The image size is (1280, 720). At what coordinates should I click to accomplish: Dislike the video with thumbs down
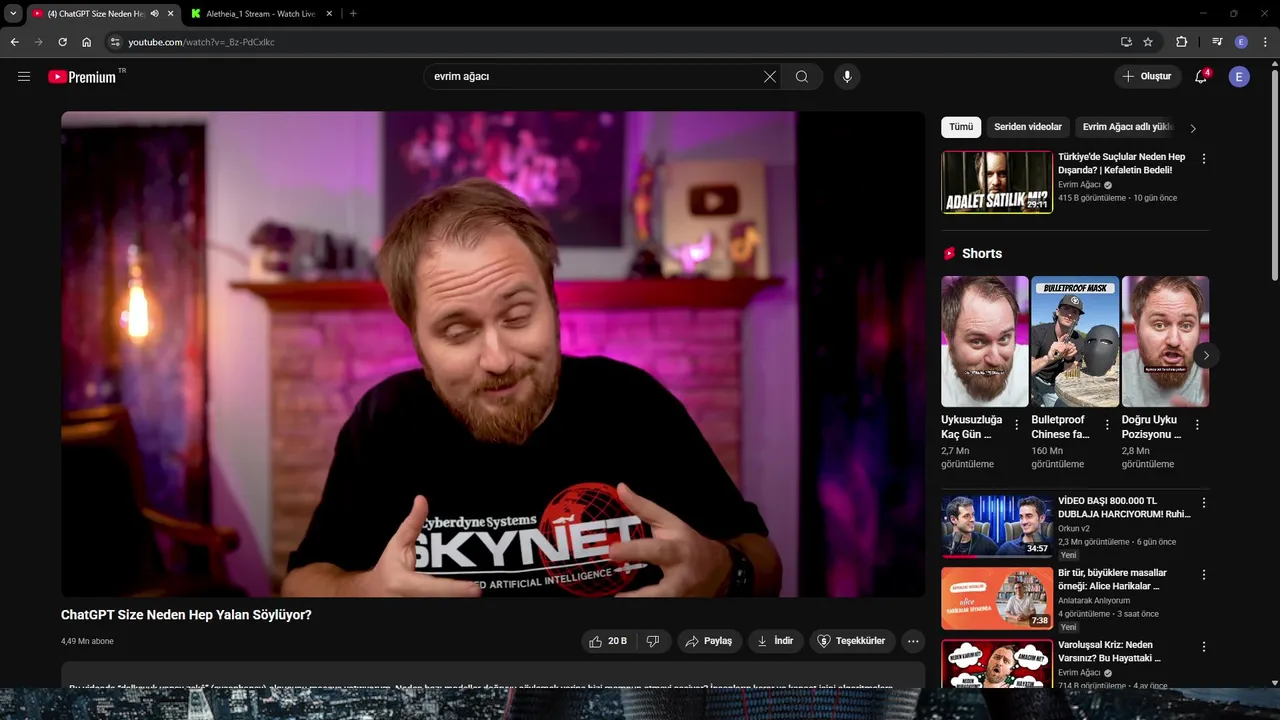pyautogui.click(x=653, y=641)
